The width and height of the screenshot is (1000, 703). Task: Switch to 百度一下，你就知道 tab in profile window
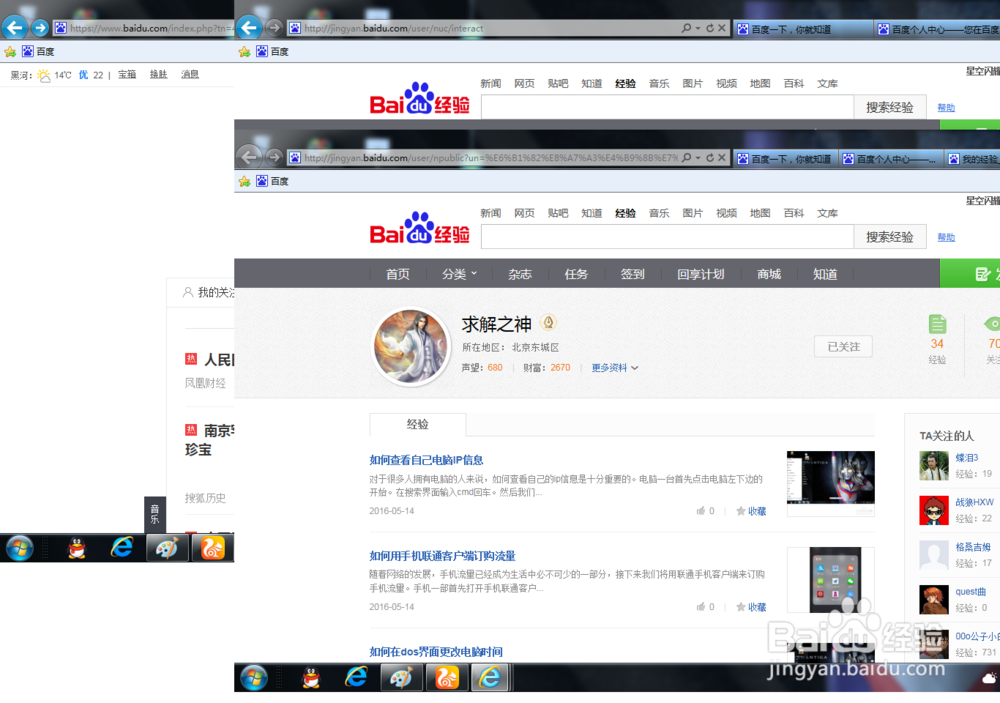pyautogui.click(x=784, y=159)
